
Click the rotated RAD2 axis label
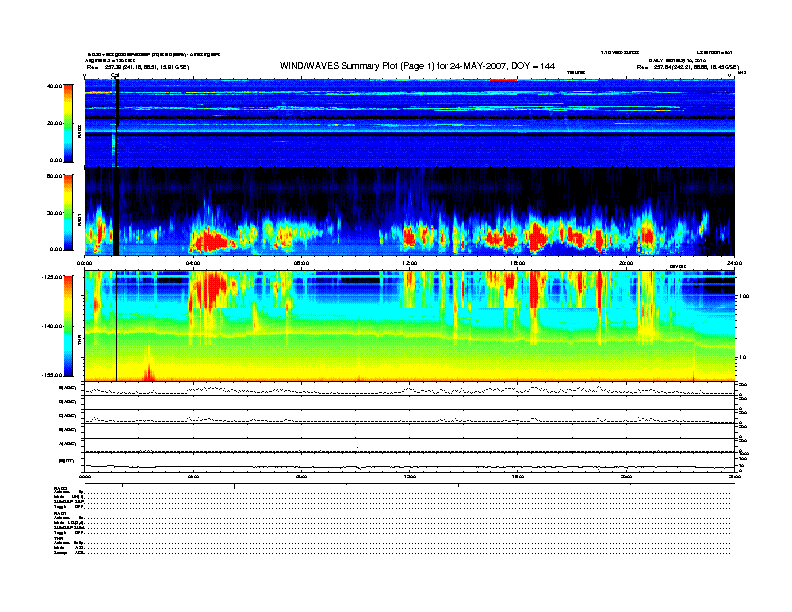pyautogui.click(x=79, y=132)
